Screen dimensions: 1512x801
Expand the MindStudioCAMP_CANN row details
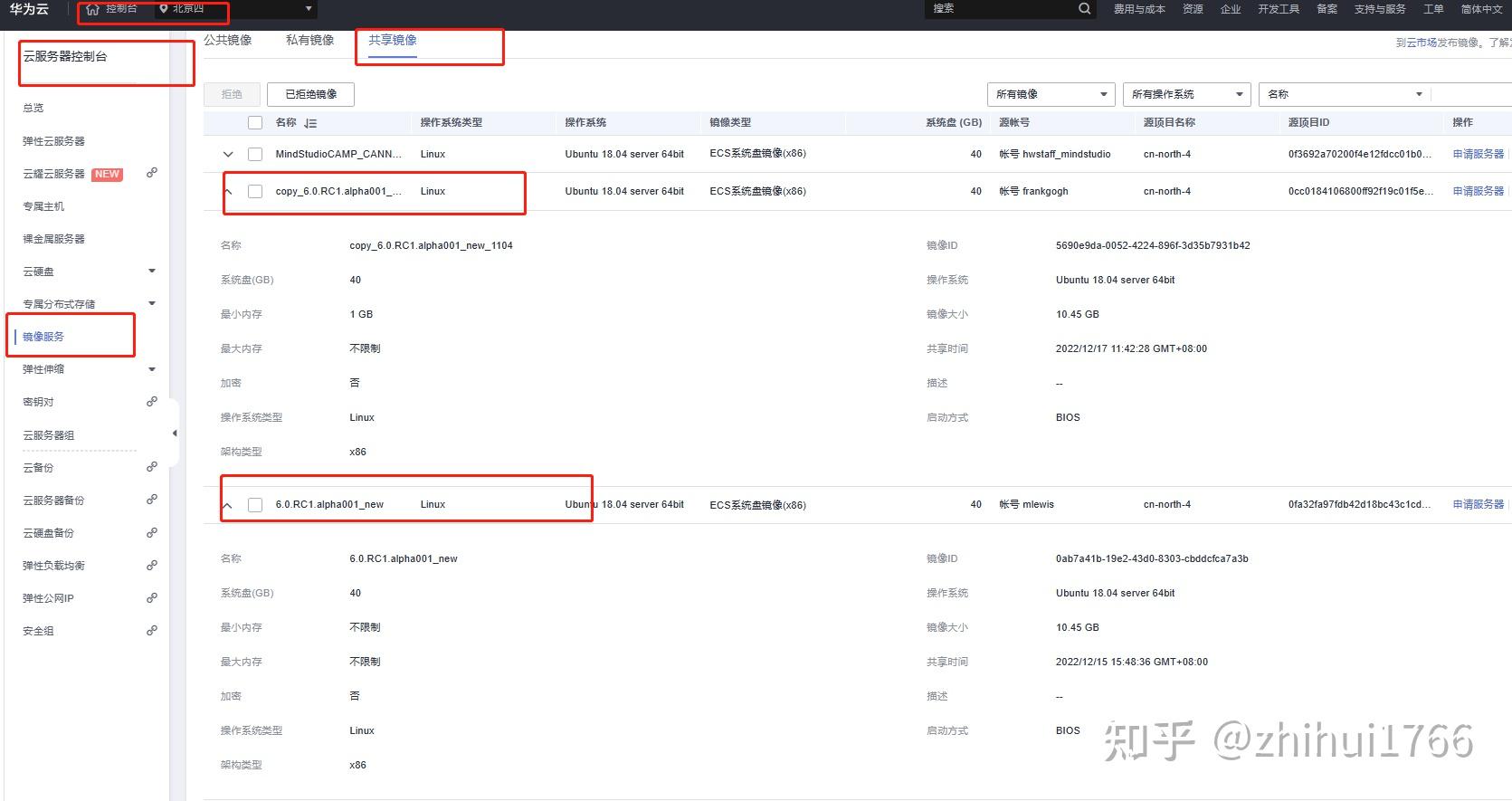(228, 154)
